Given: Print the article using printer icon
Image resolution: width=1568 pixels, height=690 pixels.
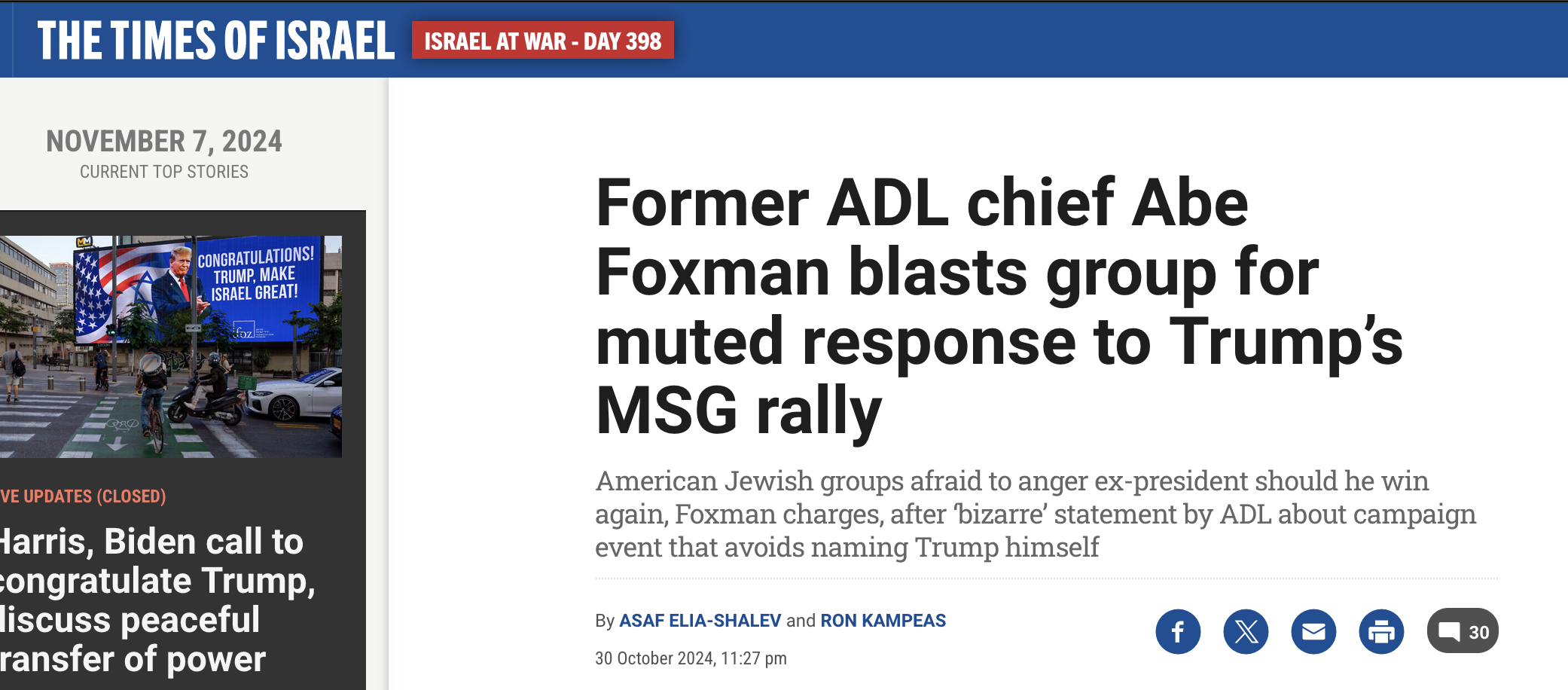Looking at the screenshot, I should pos(1381,631).
